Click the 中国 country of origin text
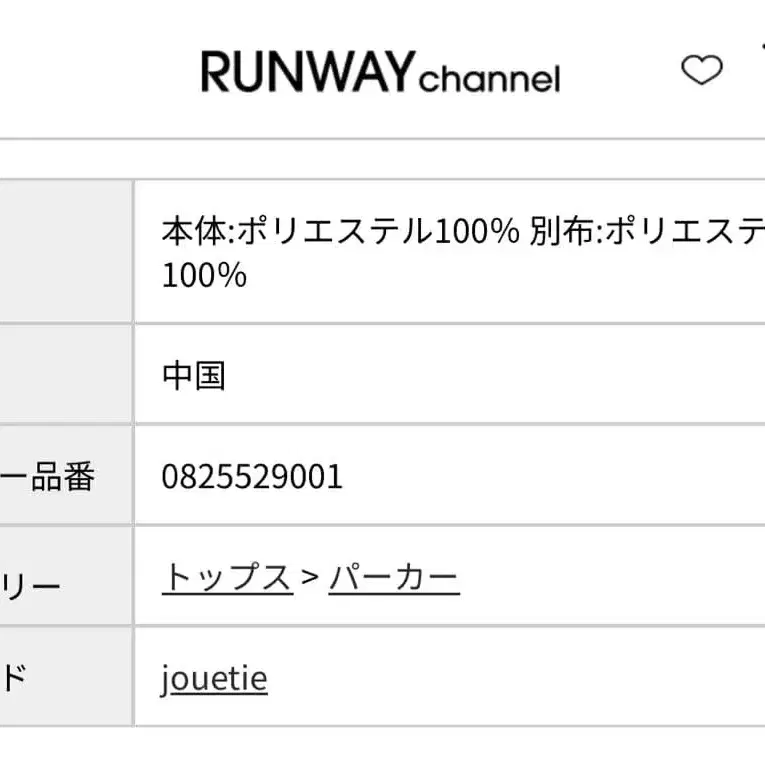Viewport: 765px width, 765px height. point(194,376)
